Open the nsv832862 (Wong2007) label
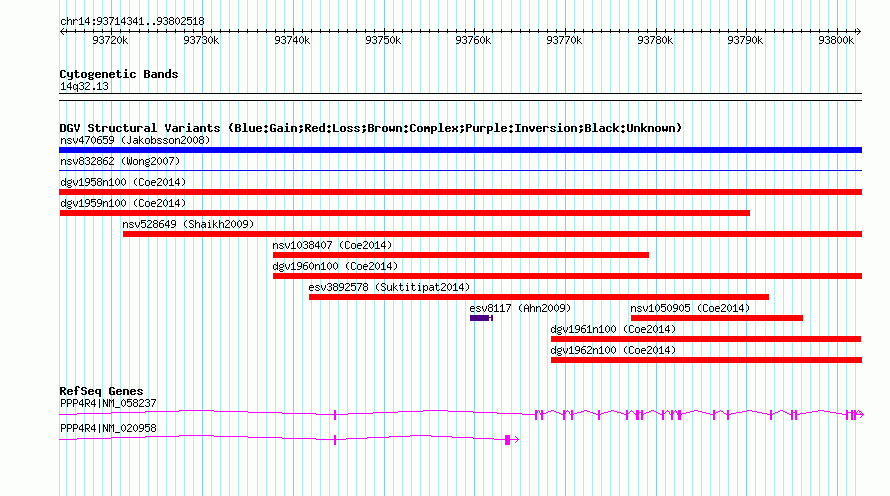This screenshot has width=890, height=496. pos(120,161)
